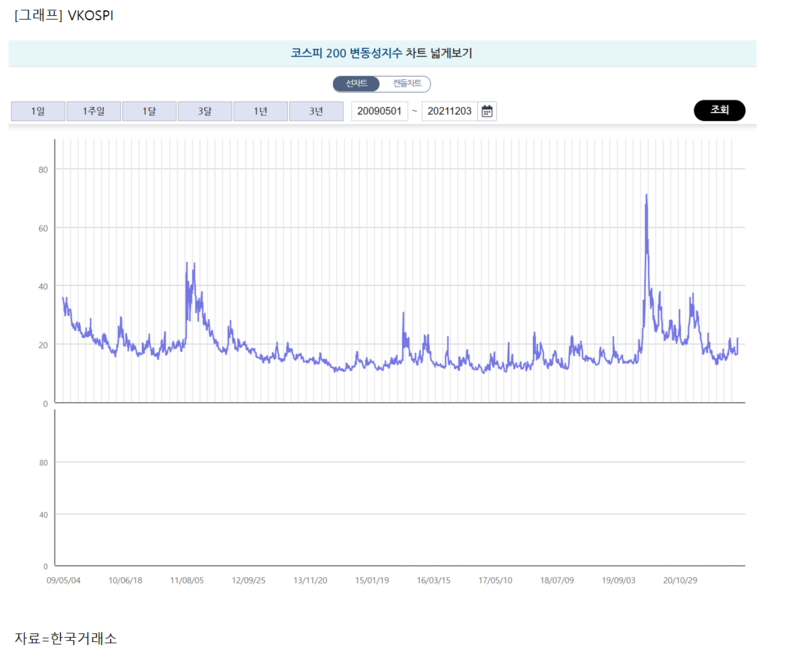Choose the 1달 range button

(x=149, y=111)
